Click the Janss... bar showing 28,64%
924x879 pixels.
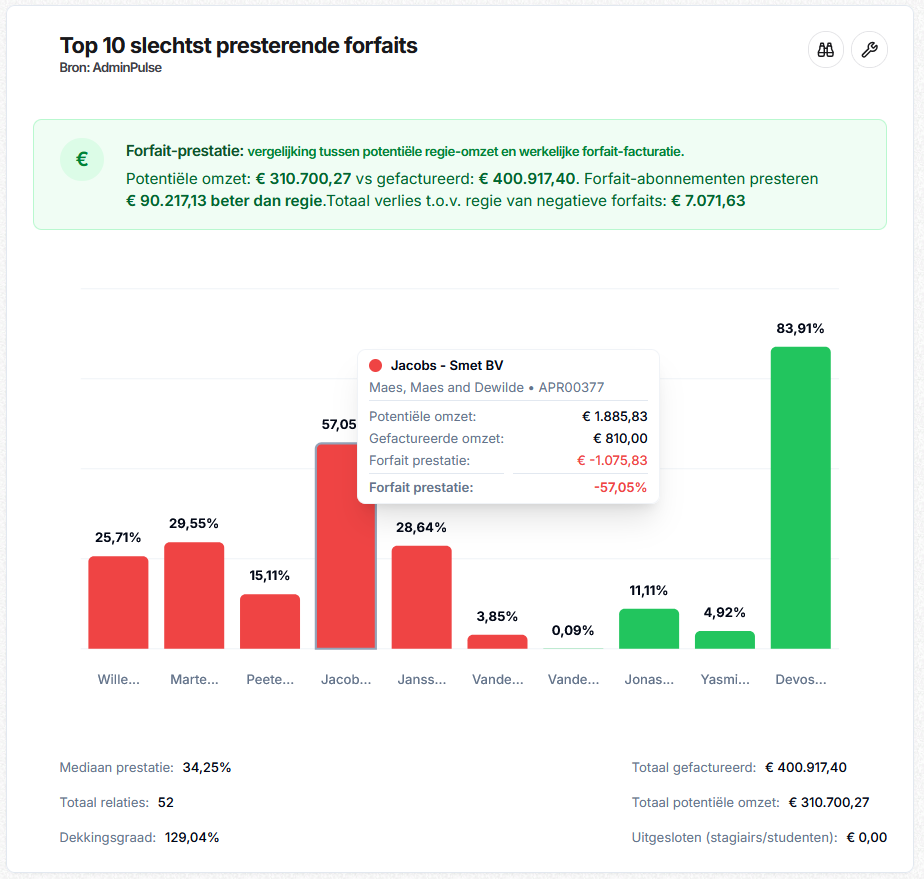421,597
